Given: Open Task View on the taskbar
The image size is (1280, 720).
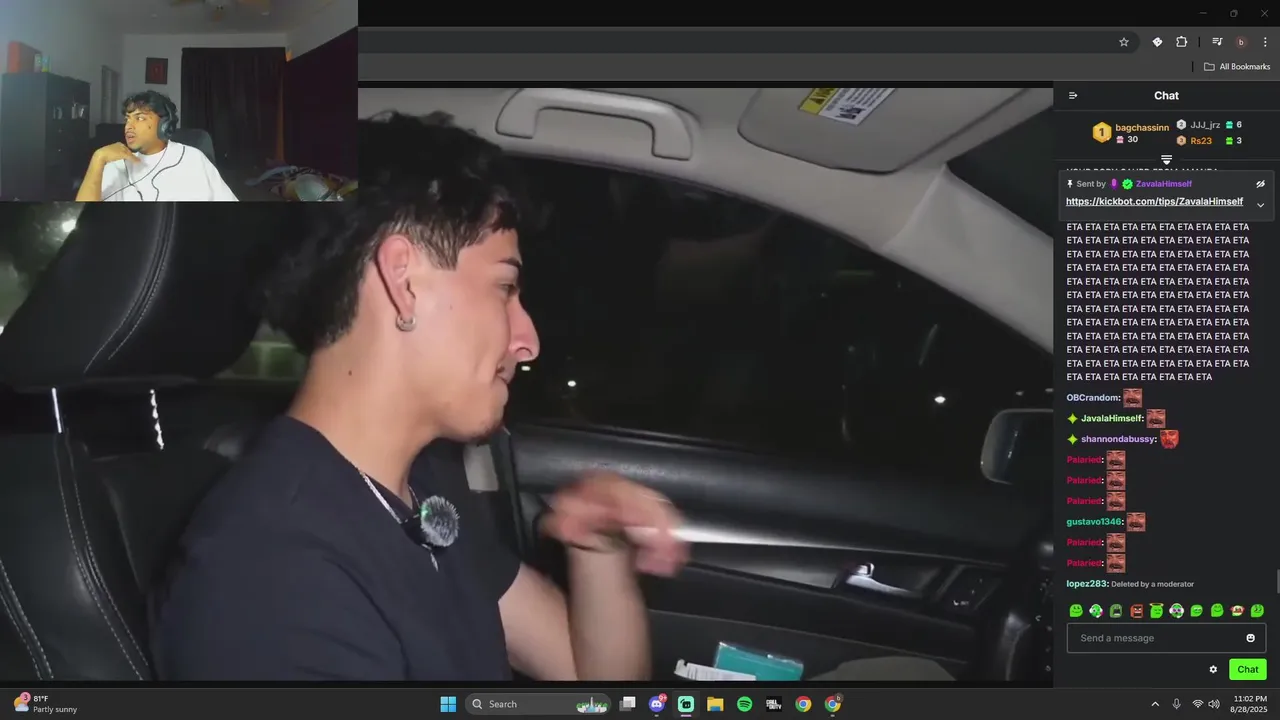Looking at the screenshot, I should coord(628,704).
